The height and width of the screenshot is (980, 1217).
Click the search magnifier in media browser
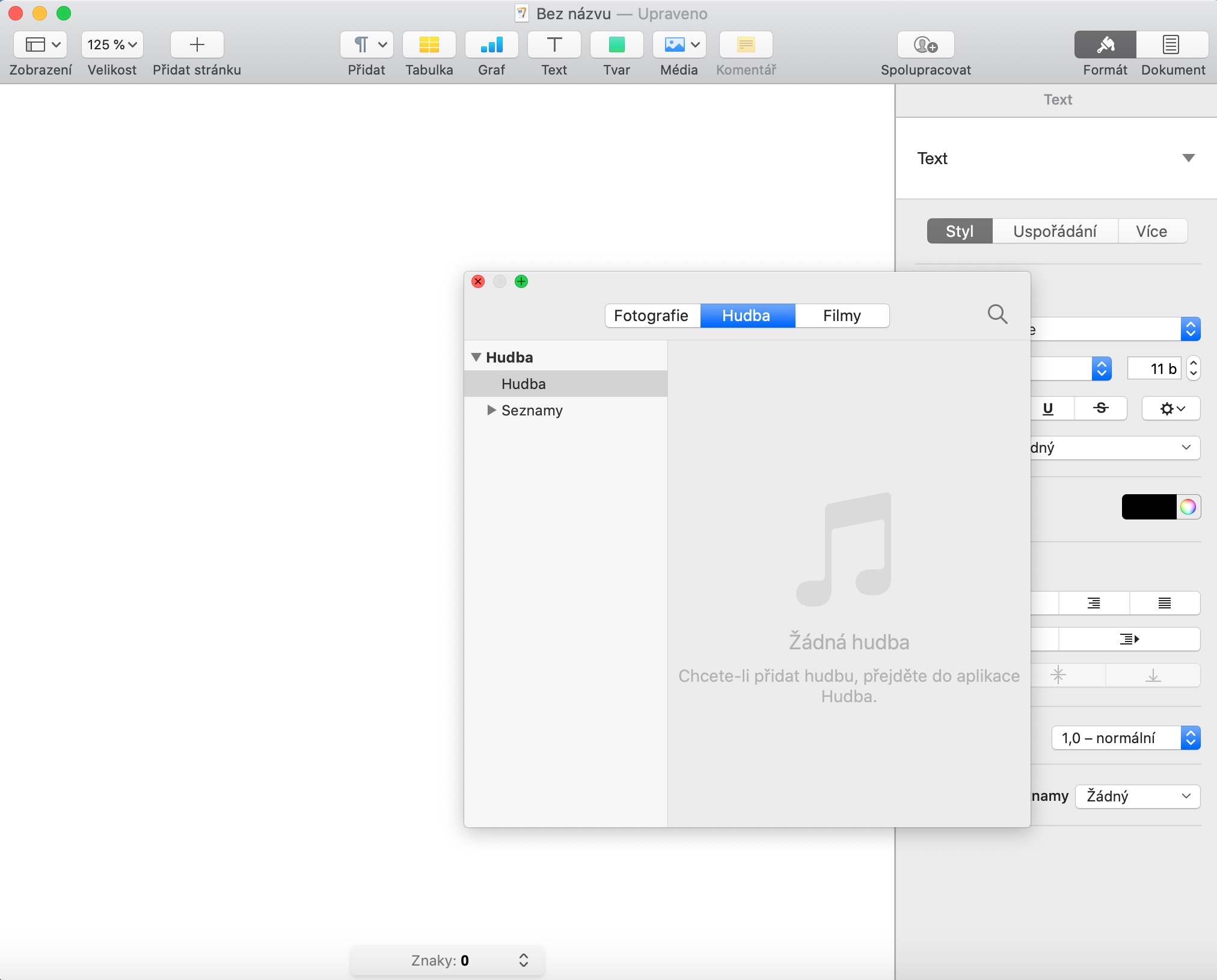[x=998, y=314]
